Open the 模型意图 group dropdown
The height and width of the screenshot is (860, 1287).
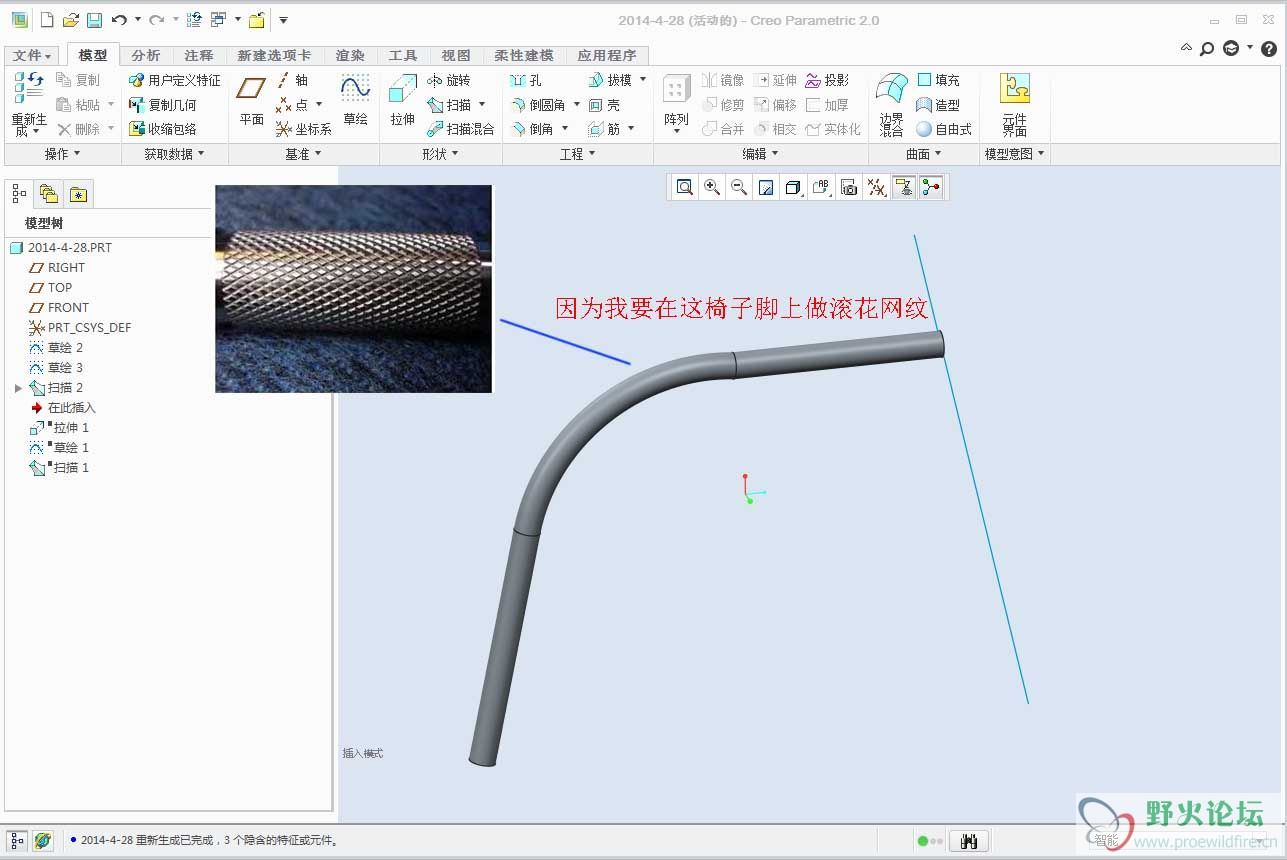point(1014,154)
